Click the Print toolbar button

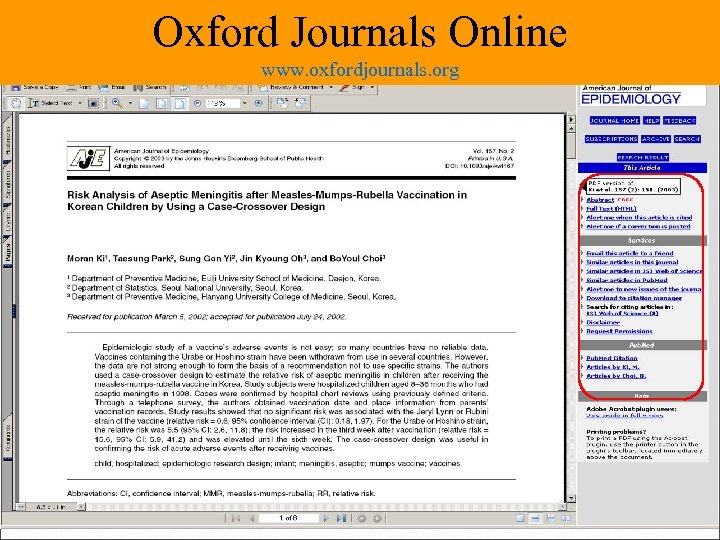[79, 87]
